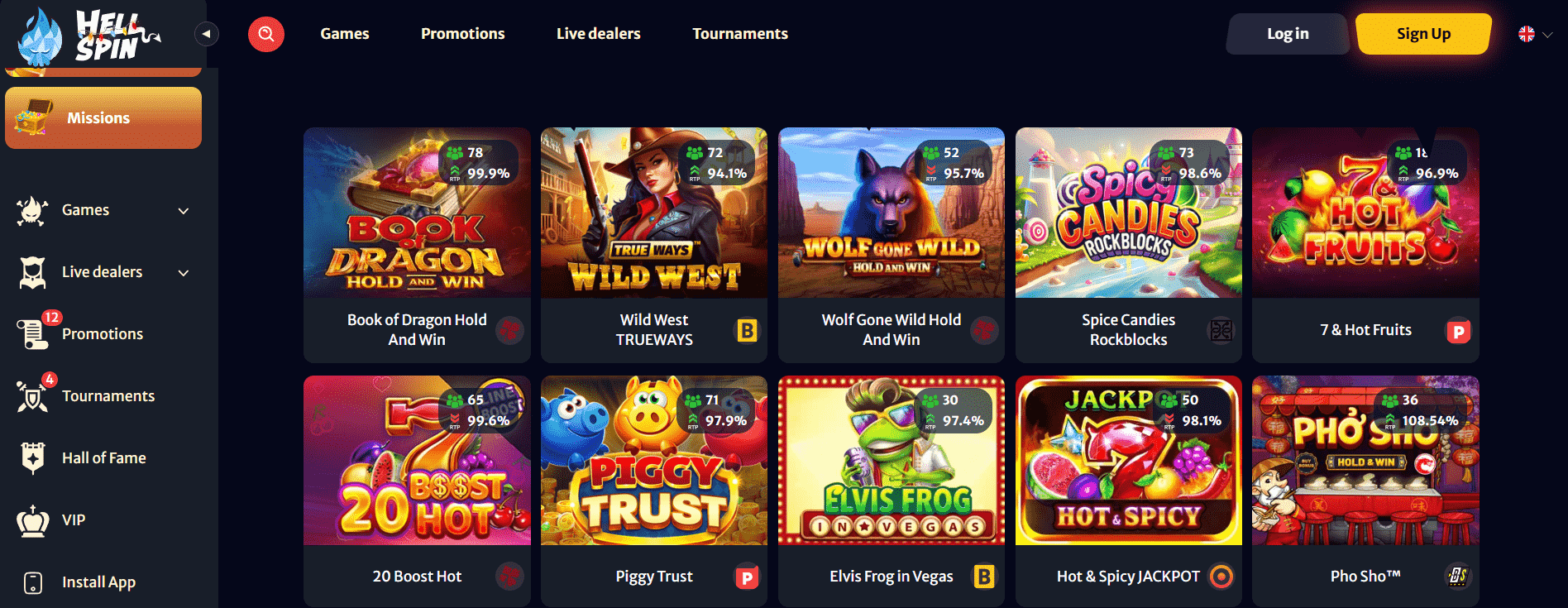Click the Promotions scroll icon in sidebar
Screen dimensions: 1568x608
click(33, 333)
